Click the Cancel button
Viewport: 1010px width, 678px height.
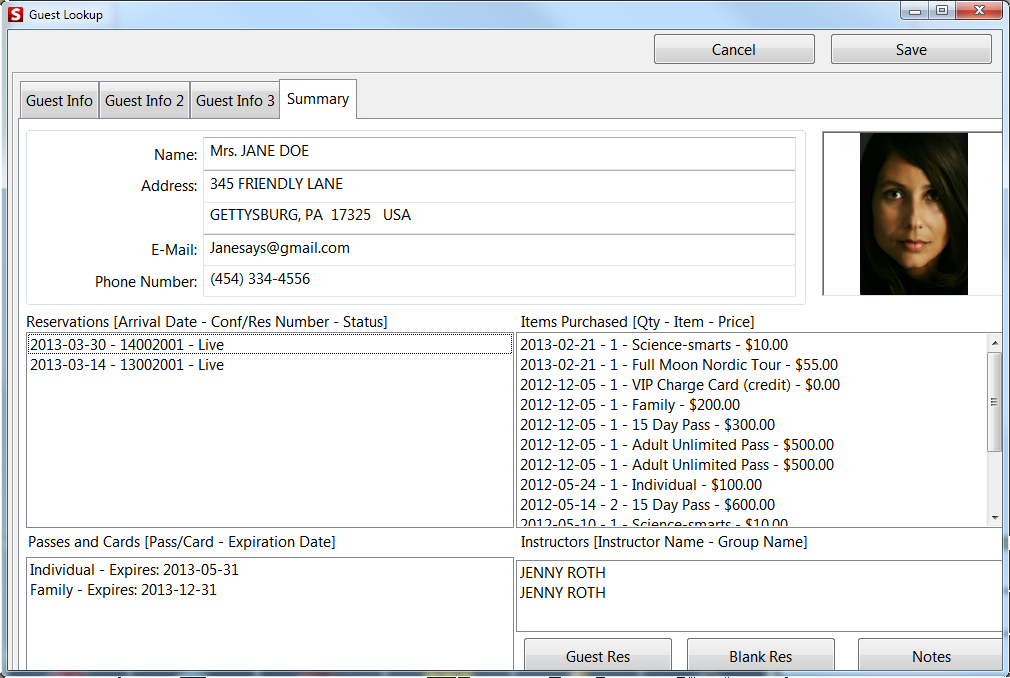click(733, 48)
